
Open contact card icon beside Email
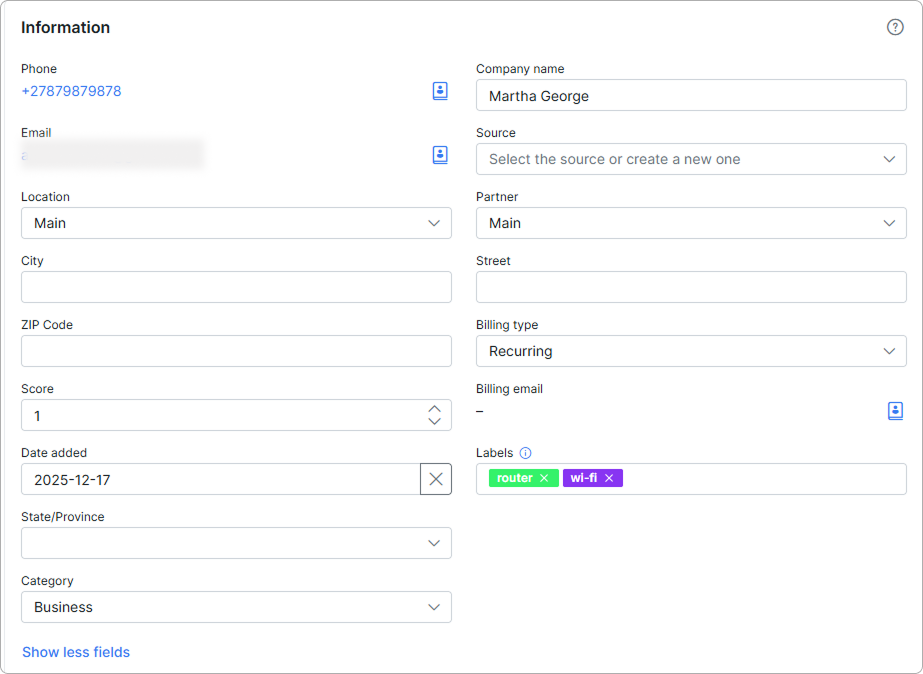point(440,155)
